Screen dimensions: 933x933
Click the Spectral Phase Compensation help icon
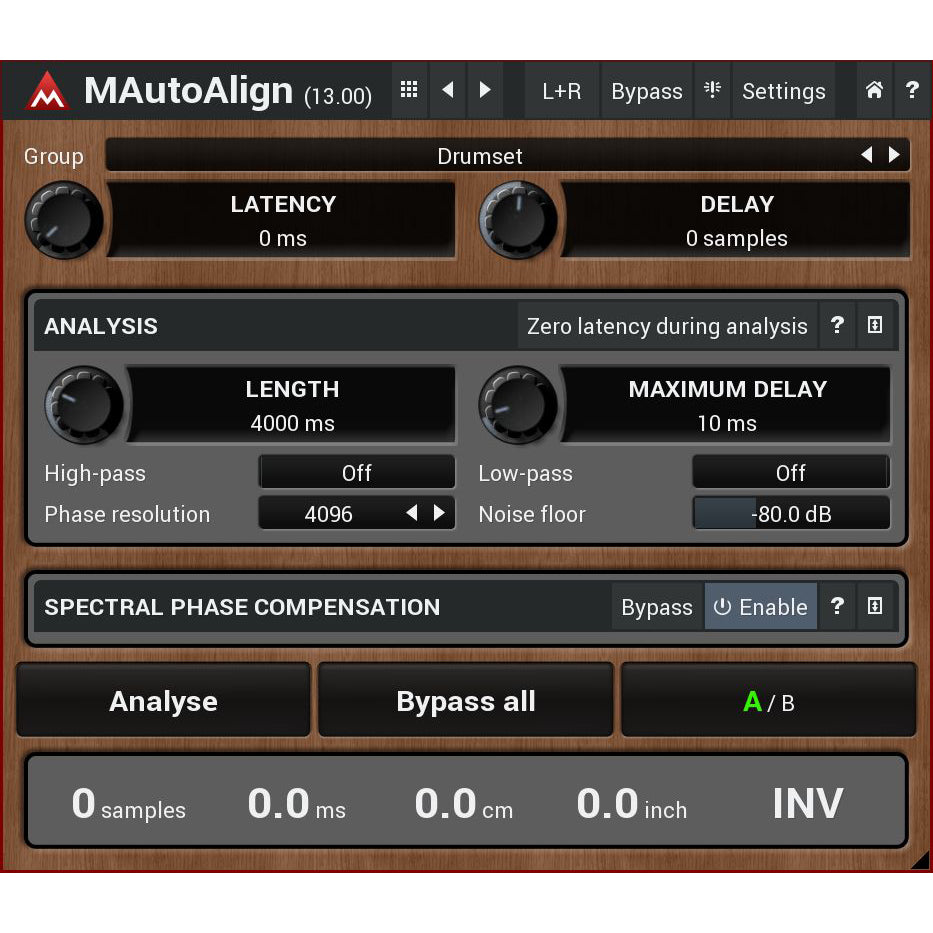(838, 606)
